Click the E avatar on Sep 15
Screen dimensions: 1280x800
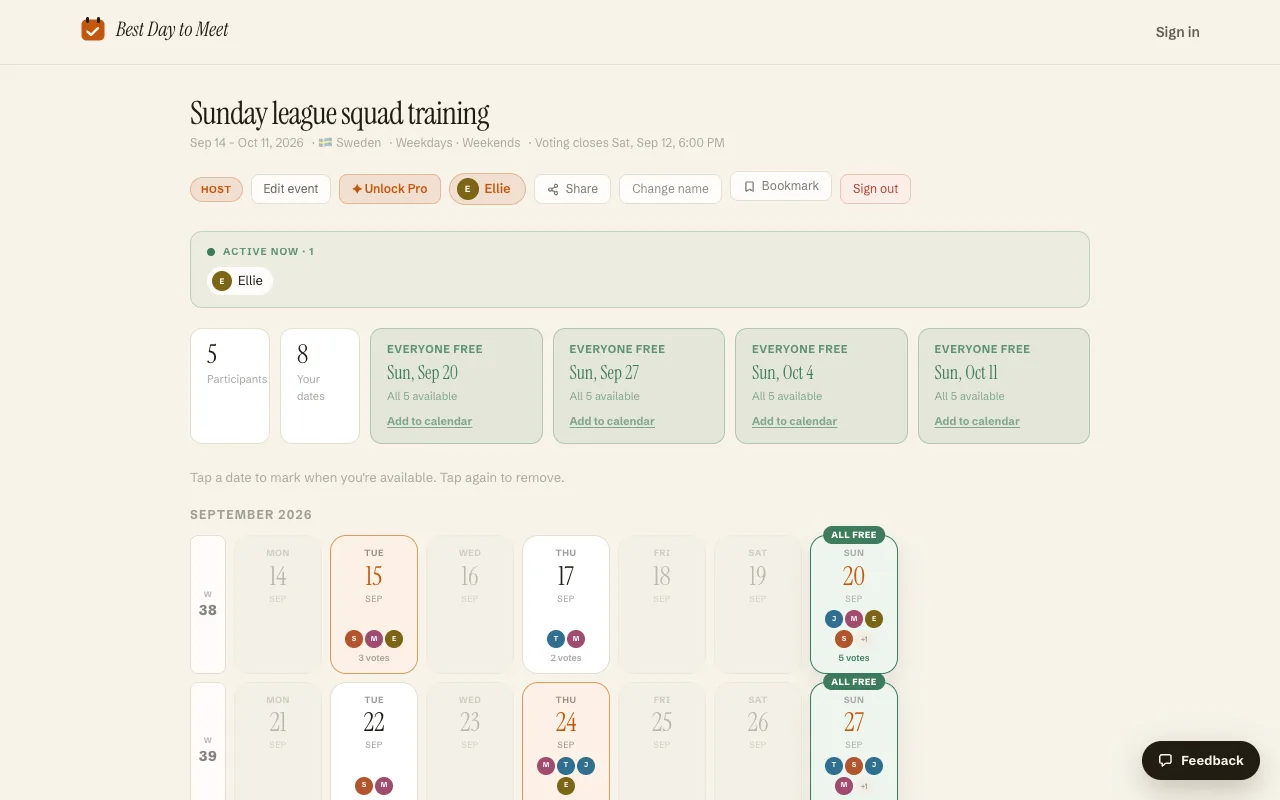point(394,639)
